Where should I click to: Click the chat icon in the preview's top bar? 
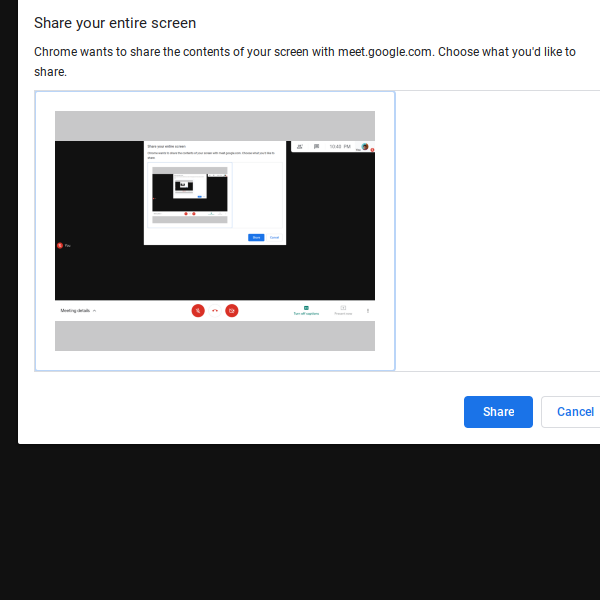pyautogui.click(x=316, y=146)
